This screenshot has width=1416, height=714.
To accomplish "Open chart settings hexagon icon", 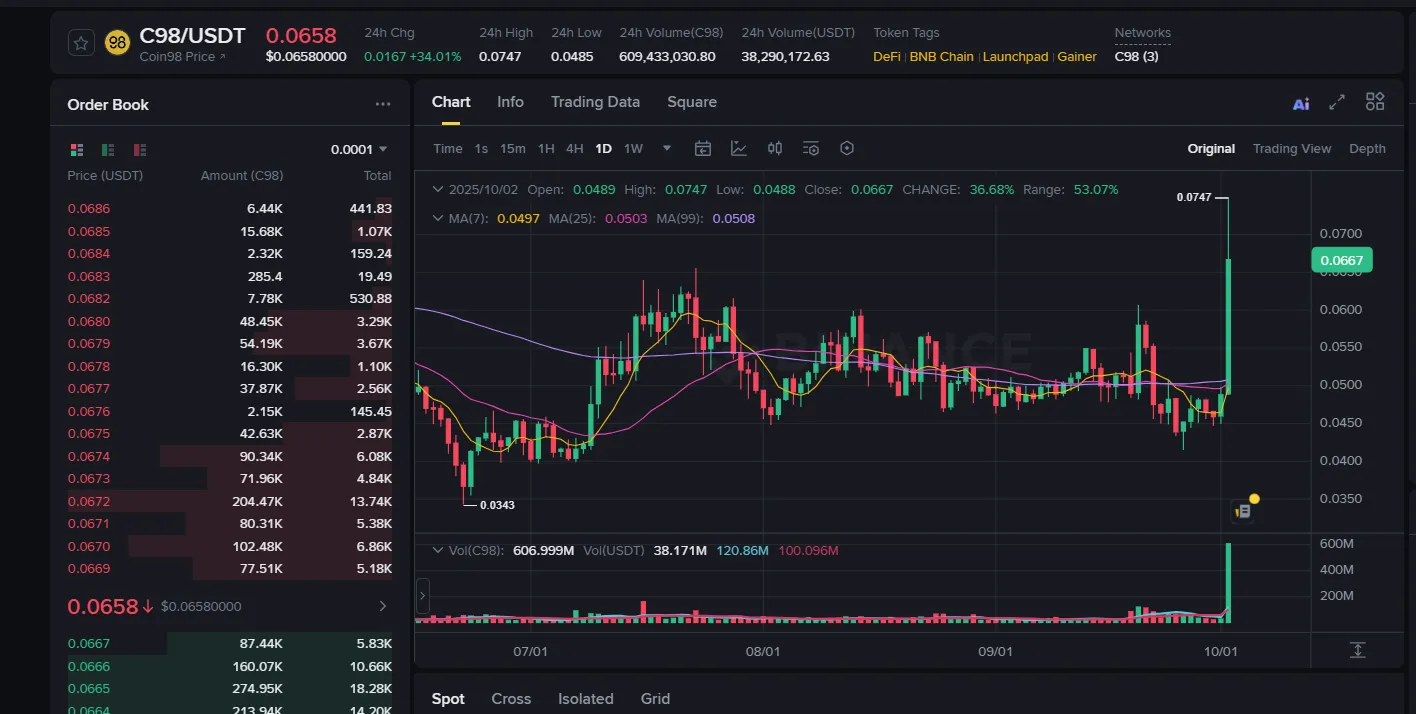I will (x=847, y=149).
